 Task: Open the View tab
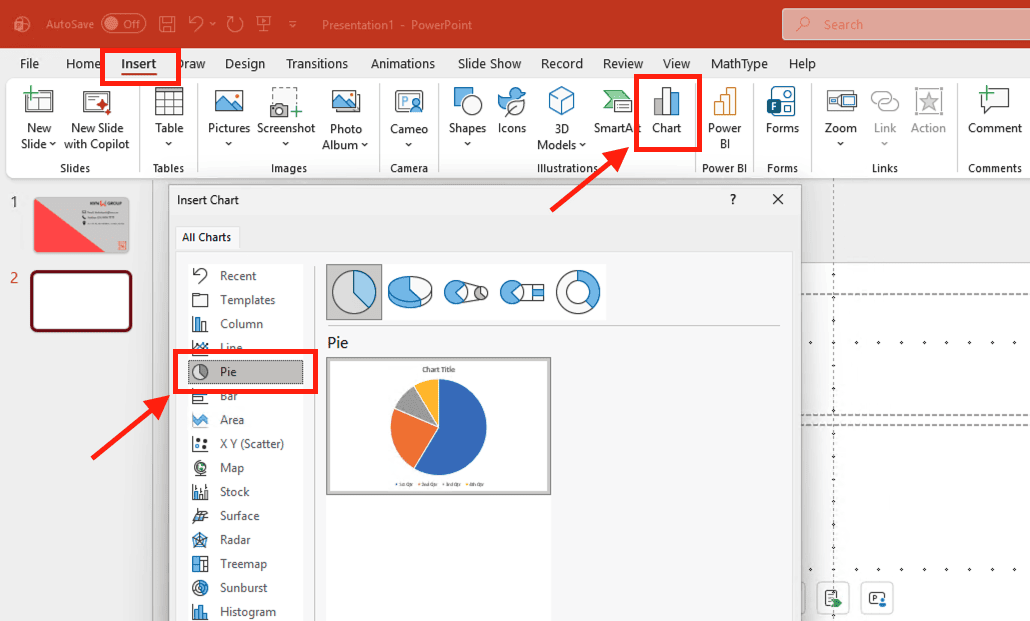point(676,64)
